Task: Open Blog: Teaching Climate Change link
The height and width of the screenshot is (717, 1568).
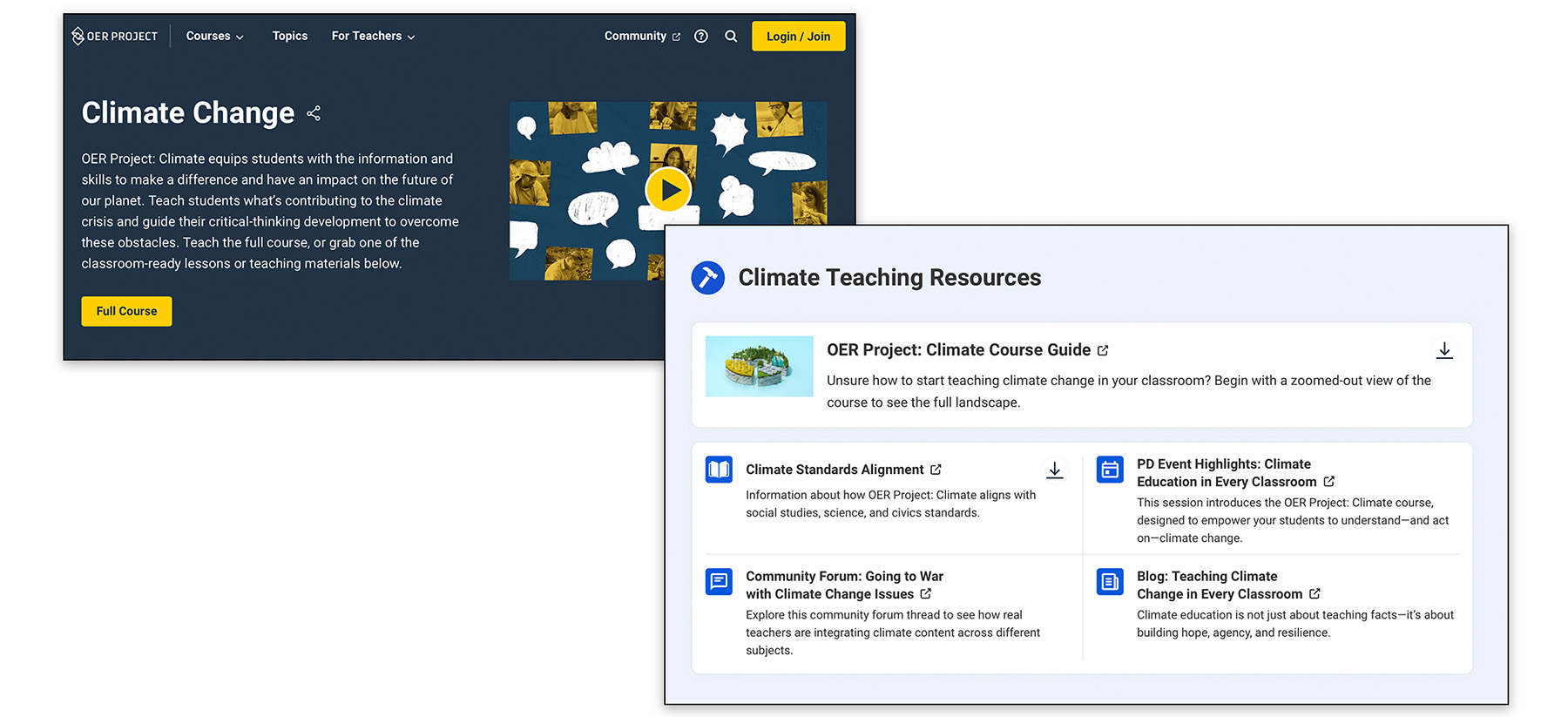Action: pyautogui.click(x=1220, y=585)
